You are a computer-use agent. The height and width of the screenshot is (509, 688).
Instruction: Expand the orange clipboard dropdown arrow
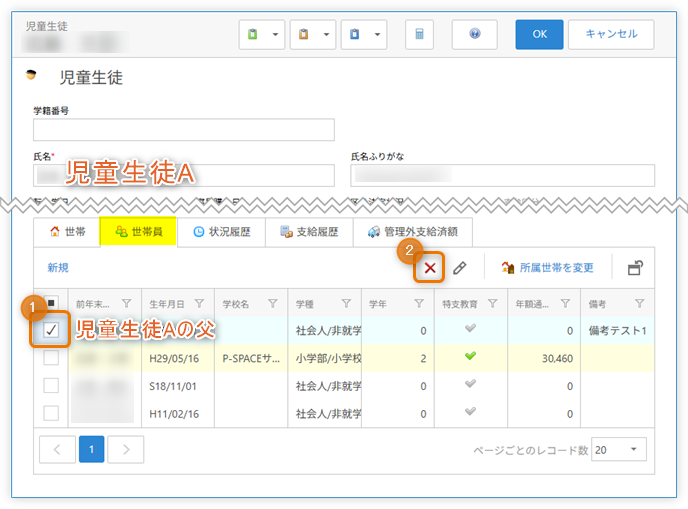pyautogui.click(x=326, y=34)
